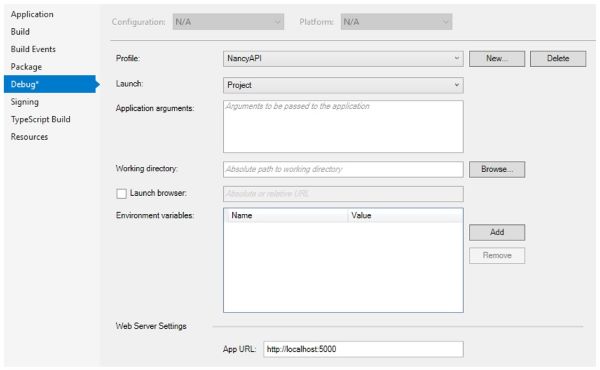Delete the selected profile
Viewport: 600px width, 370px height.
coord(558,59)
